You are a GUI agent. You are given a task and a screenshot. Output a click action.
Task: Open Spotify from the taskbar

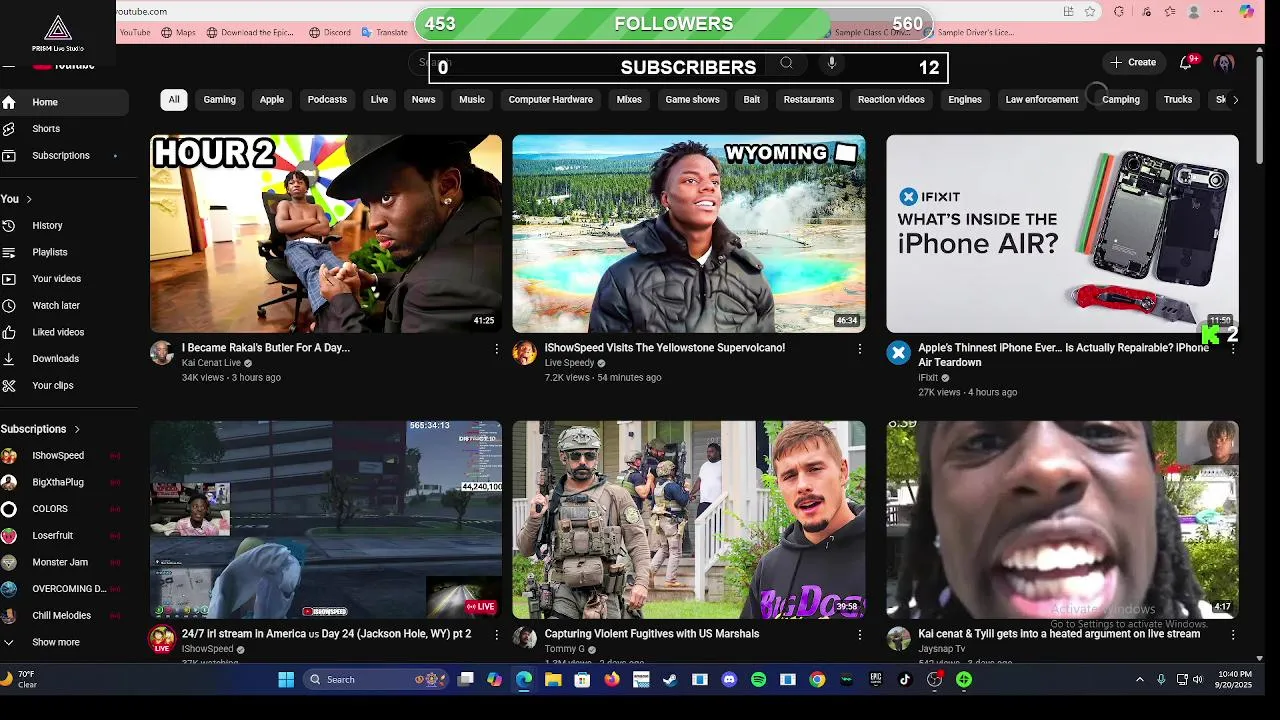pyautogui.click(x=758, y=680)
